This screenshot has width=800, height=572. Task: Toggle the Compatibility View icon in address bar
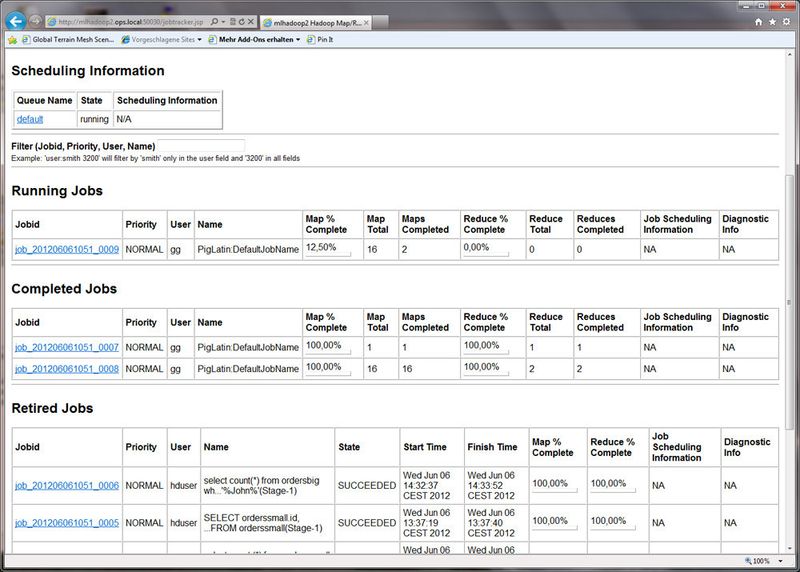point(233,22)
